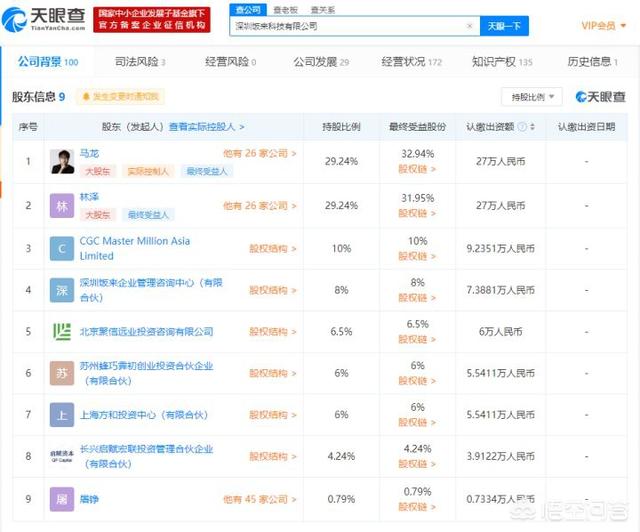The height and width of the screenshot is (532, 640).
Task: Open the 历史信息 tab
Action: (x=592, y=62)
